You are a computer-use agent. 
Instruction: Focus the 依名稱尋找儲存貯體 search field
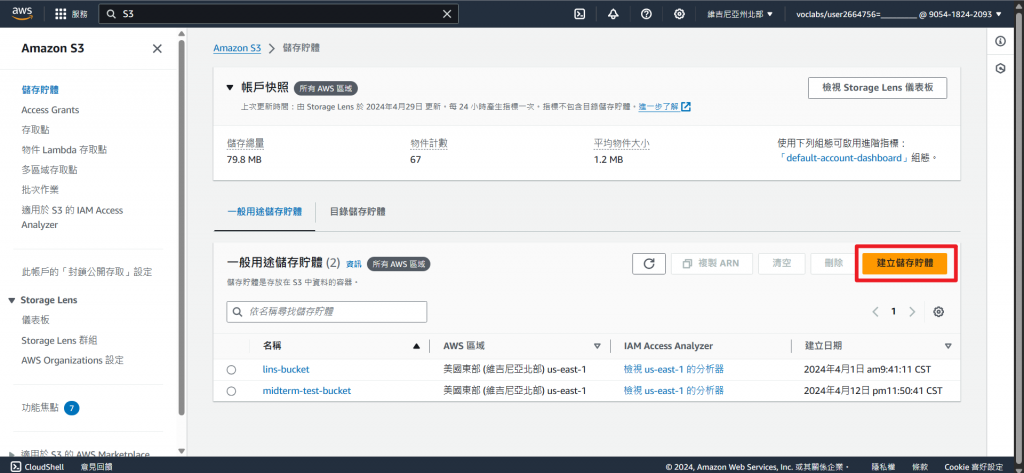coord(327,312)
